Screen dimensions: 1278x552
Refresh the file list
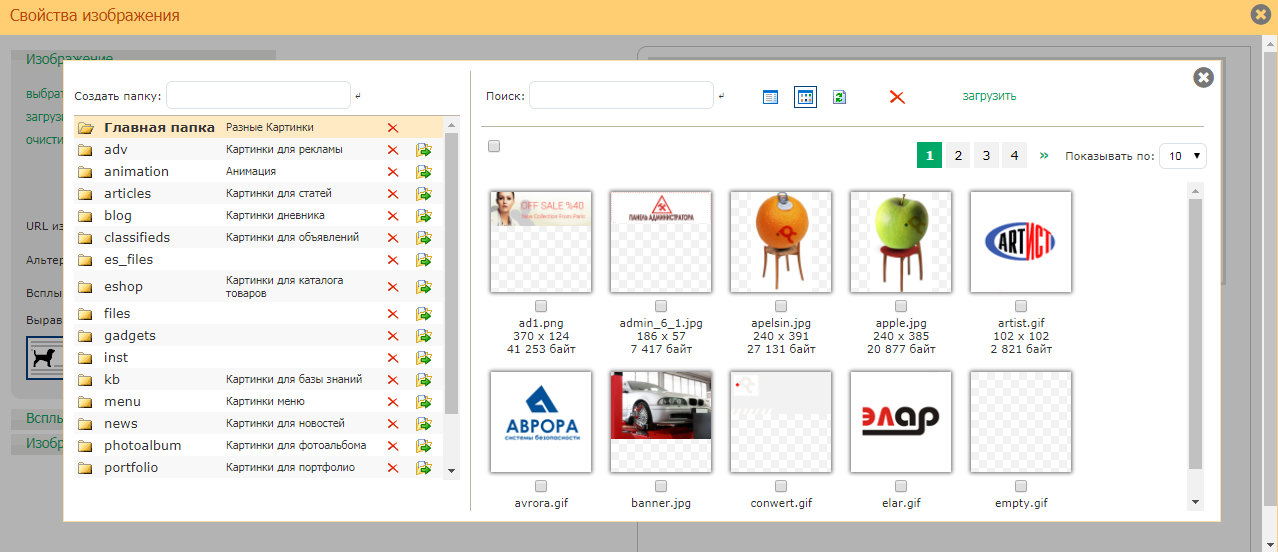(840, 97)
